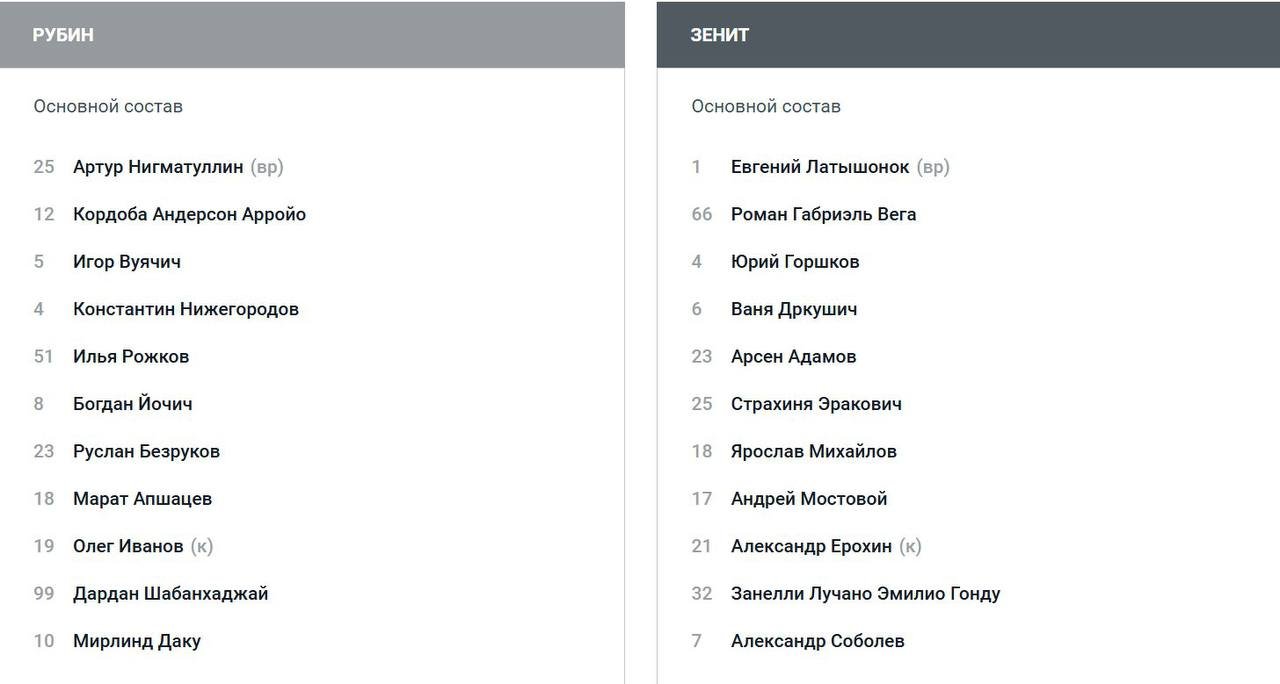
Task: Open captain Олег Иванов's profile
Action: [128, 546]
